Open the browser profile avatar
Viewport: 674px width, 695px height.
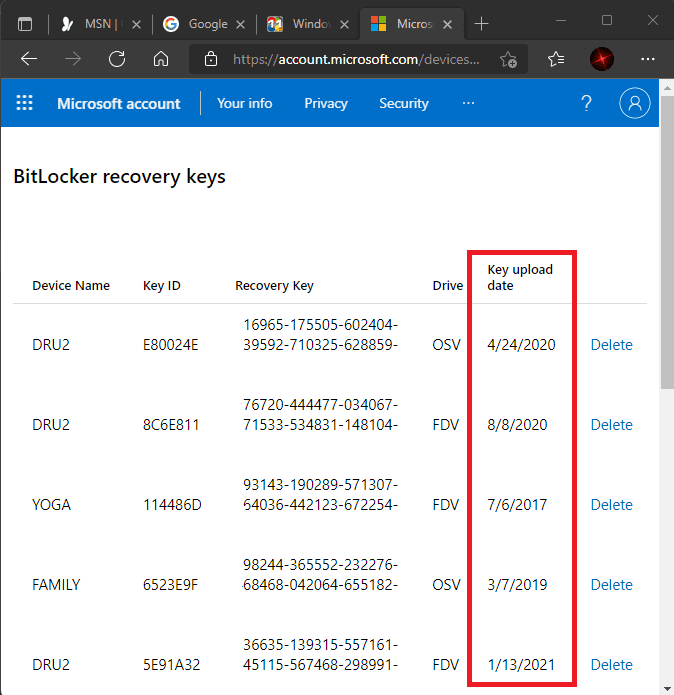[x=602, y=59]
